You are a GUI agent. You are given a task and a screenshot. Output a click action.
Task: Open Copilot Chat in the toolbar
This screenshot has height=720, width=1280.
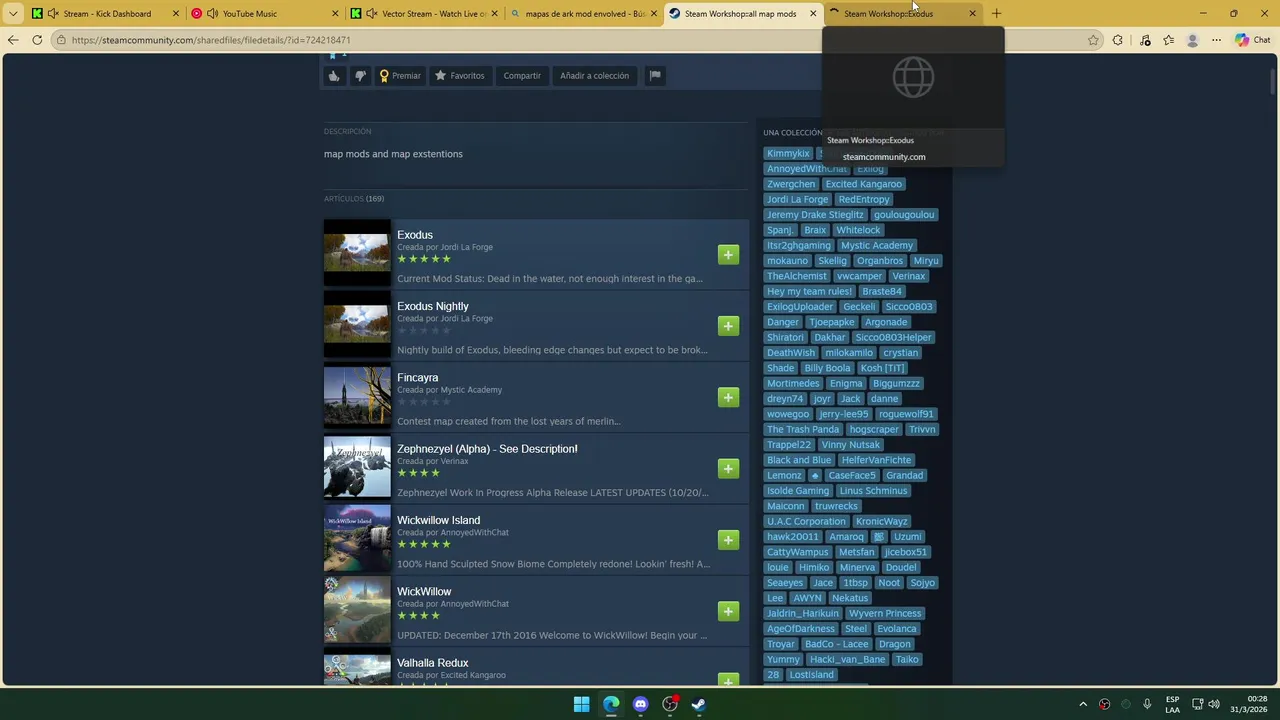[x=1252, y=40]
